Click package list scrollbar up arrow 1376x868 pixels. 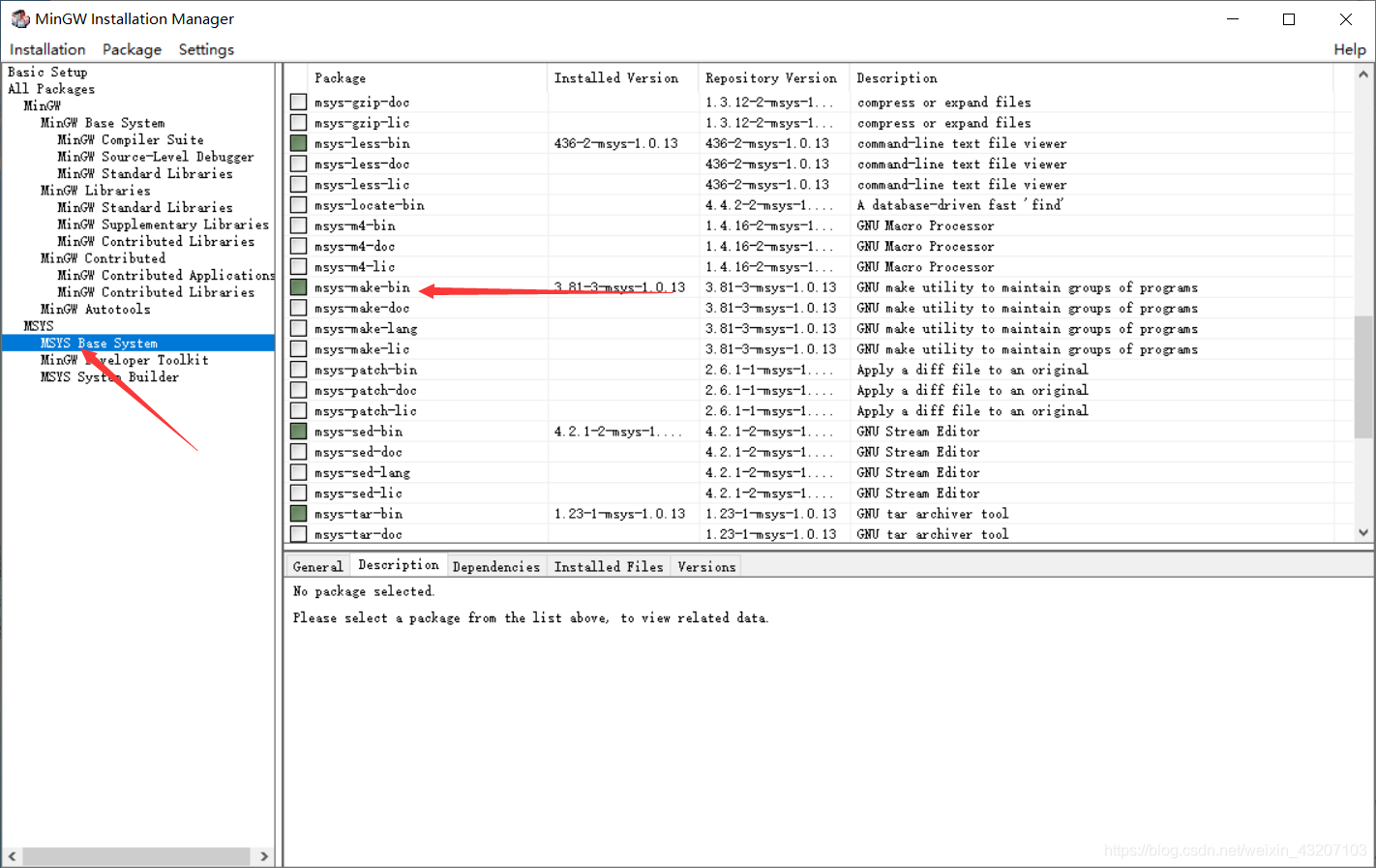[1363, 74]
